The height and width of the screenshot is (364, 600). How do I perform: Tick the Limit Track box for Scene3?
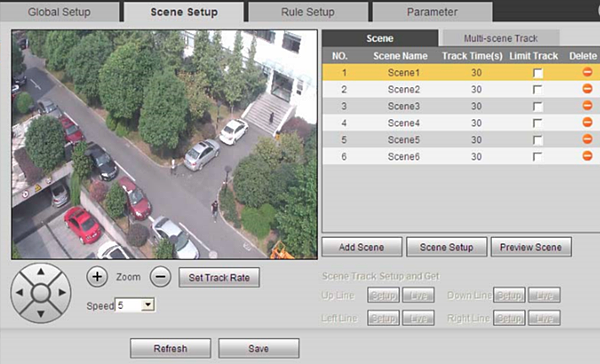(538, 106)
